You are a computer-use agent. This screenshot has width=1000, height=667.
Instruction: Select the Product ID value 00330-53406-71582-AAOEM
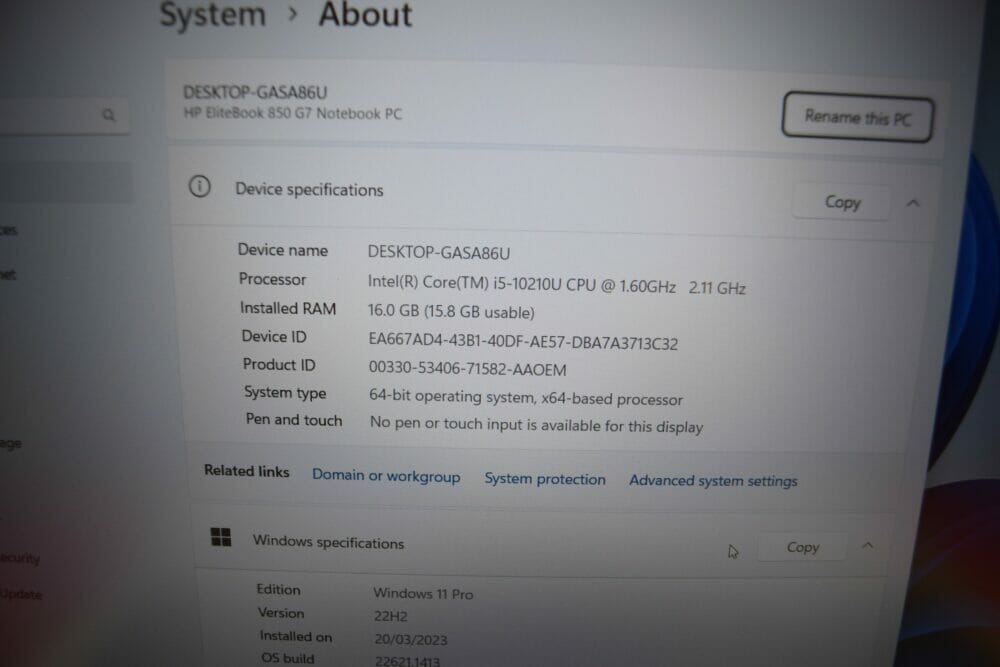(467, 369)
